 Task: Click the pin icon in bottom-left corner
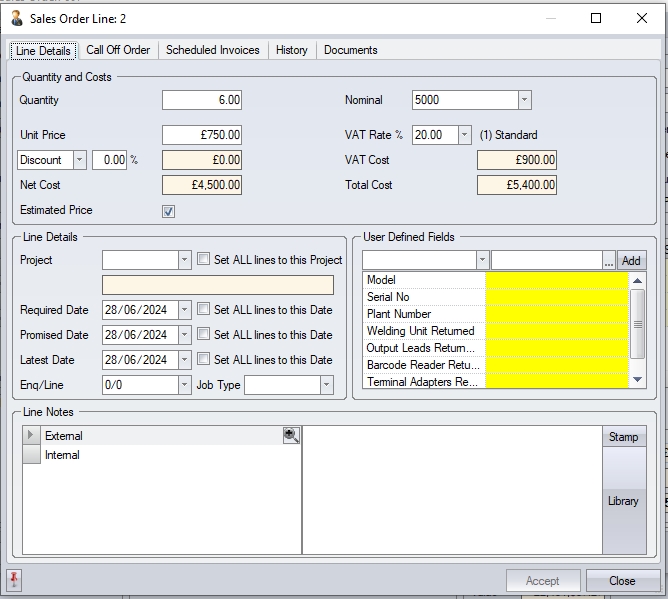(15, 580)
